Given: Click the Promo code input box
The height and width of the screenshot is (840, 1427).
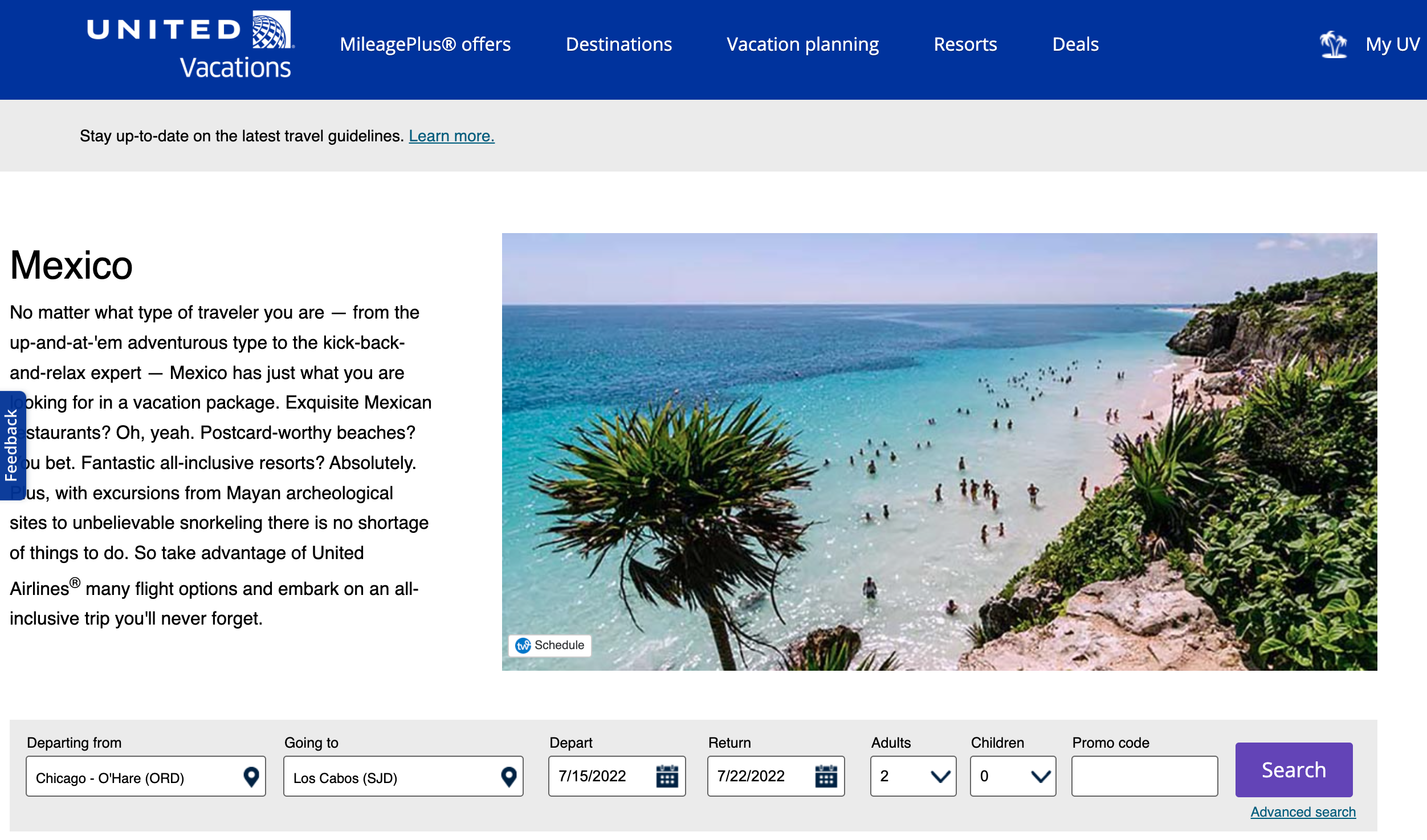Looking at the screenshot, I should point(1144,776).
